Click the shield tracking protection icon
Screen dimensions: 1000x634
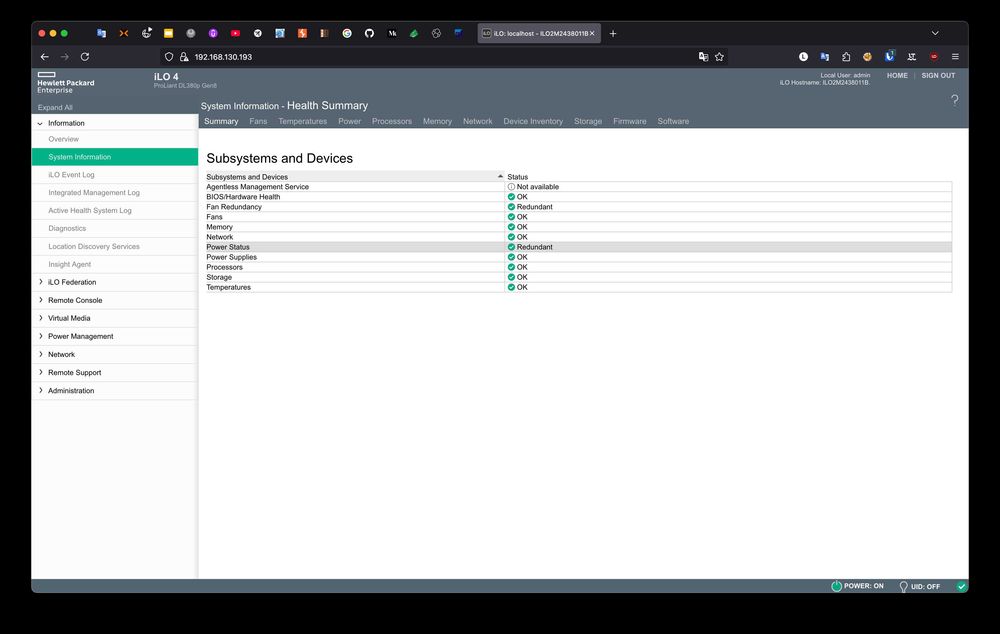[x=169, y=57]
